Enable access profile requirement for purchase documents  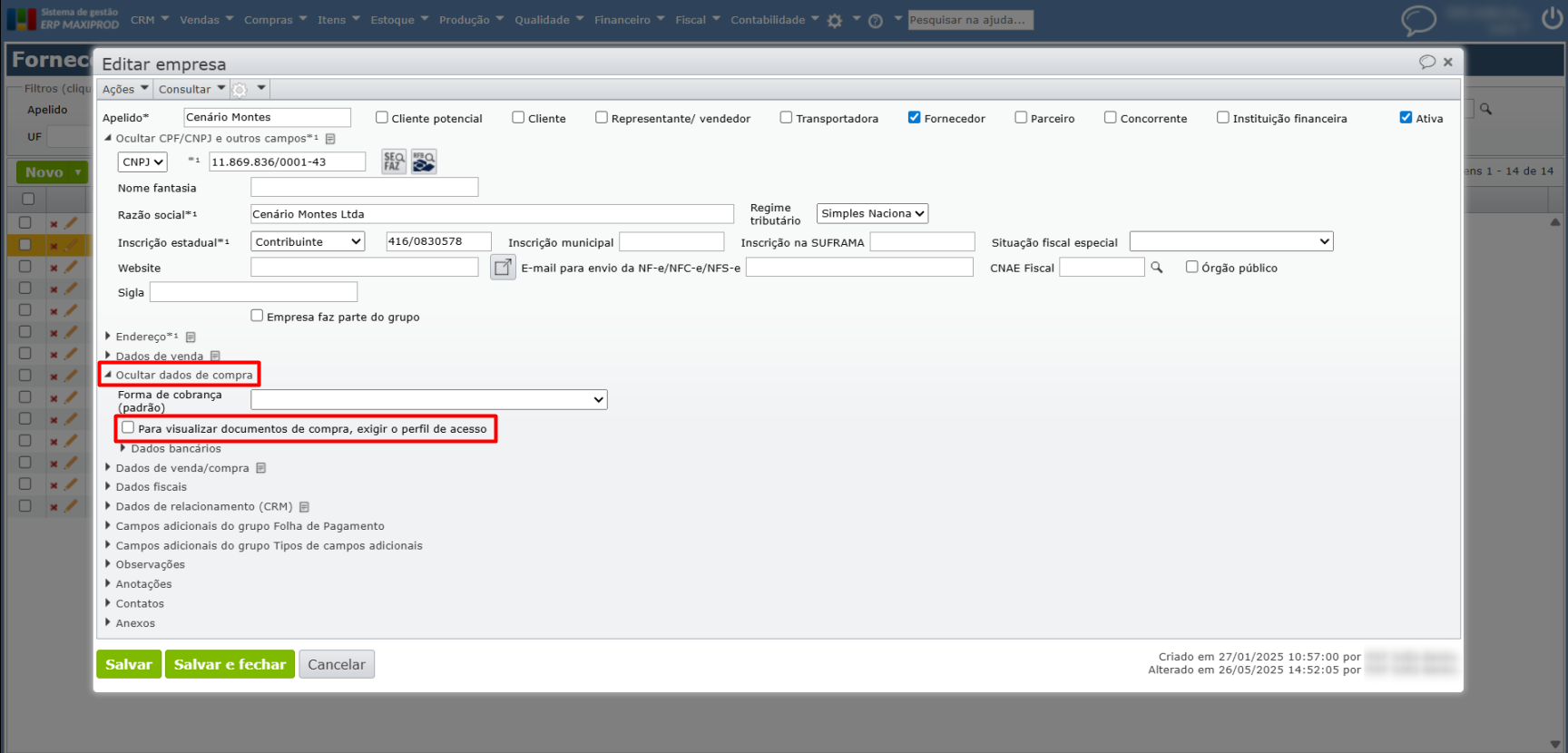pyautogui.click(x=128, y=428)
